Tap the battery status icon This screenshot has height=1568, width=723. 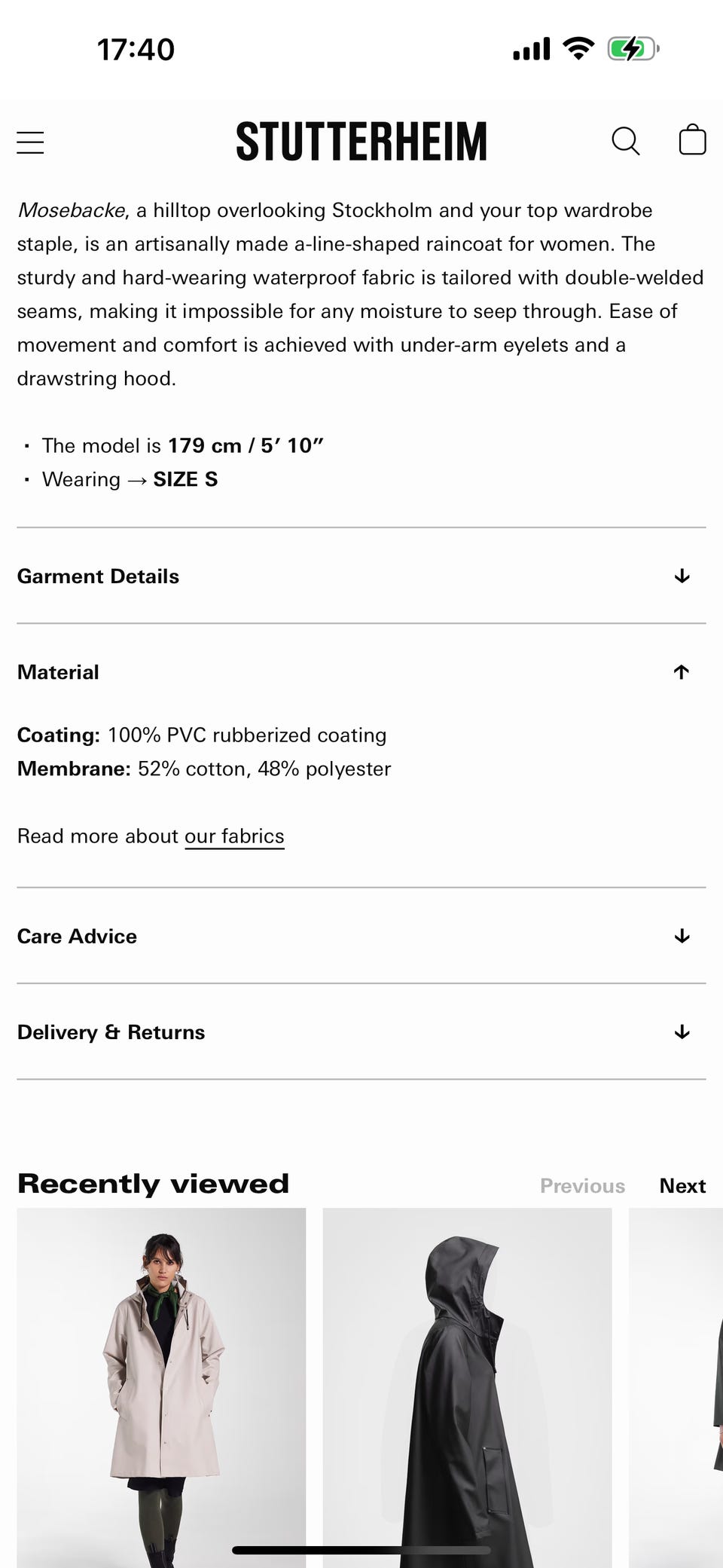[633, 50]
